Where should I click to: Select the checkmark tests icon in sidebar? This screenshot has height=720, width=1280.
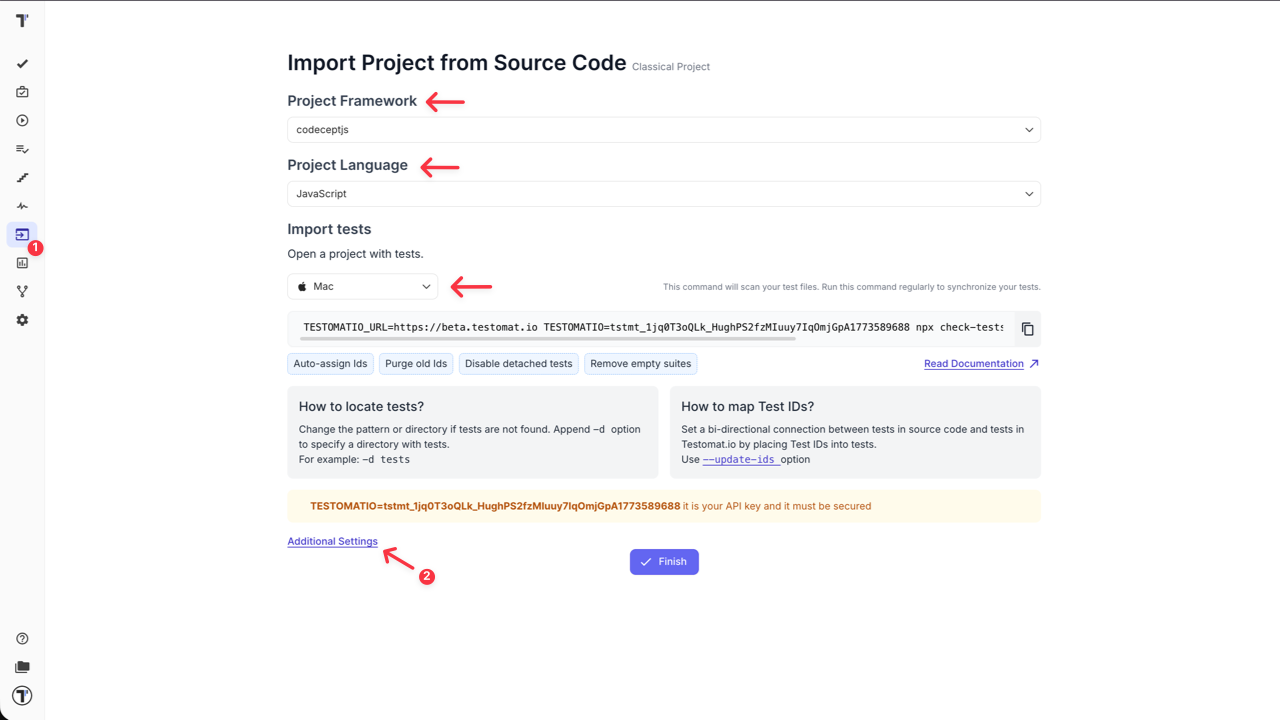click(x=22, y=63)
